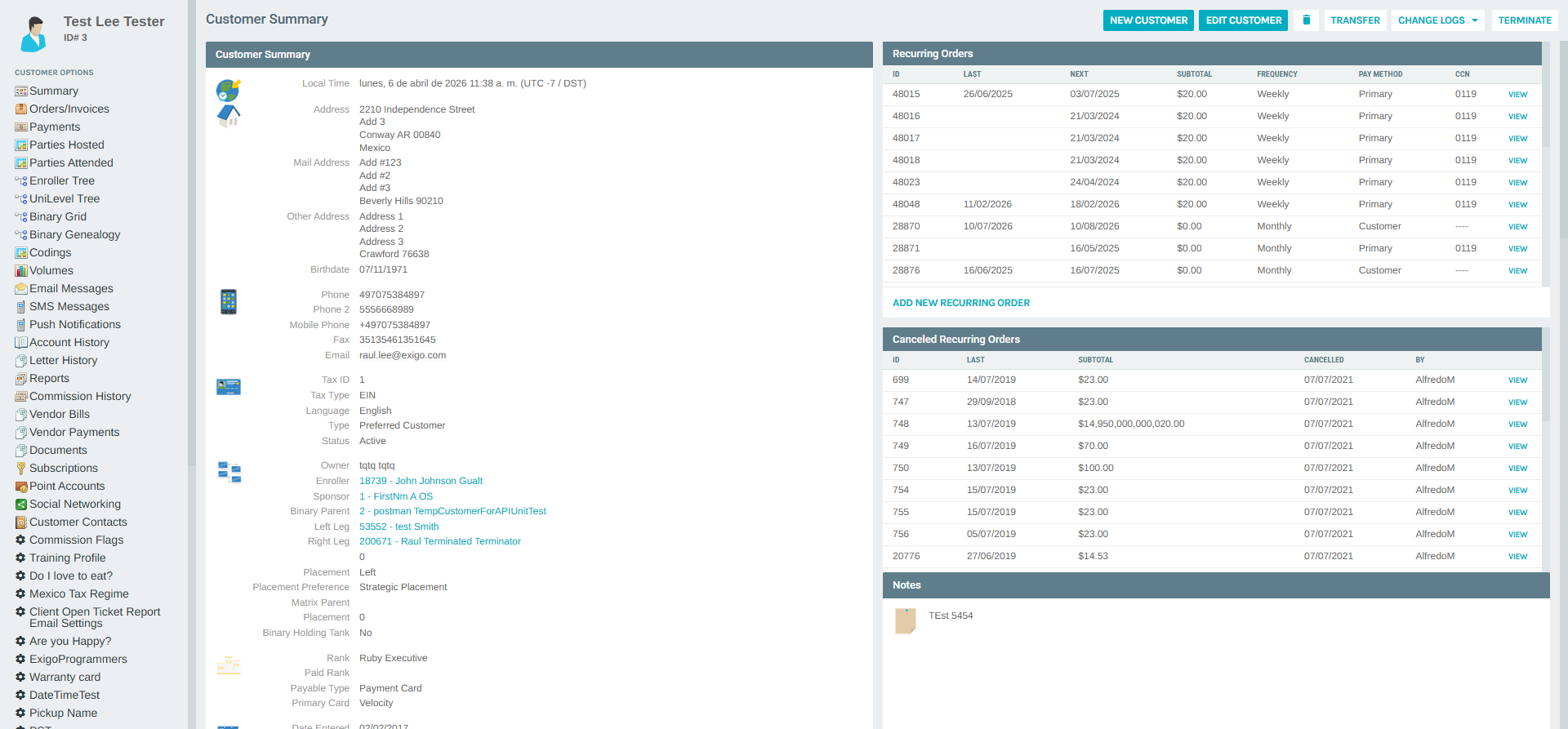Click subtotal $14,950,000,000,020.00 cell

pyautogui.click(x=1131, y=425)
